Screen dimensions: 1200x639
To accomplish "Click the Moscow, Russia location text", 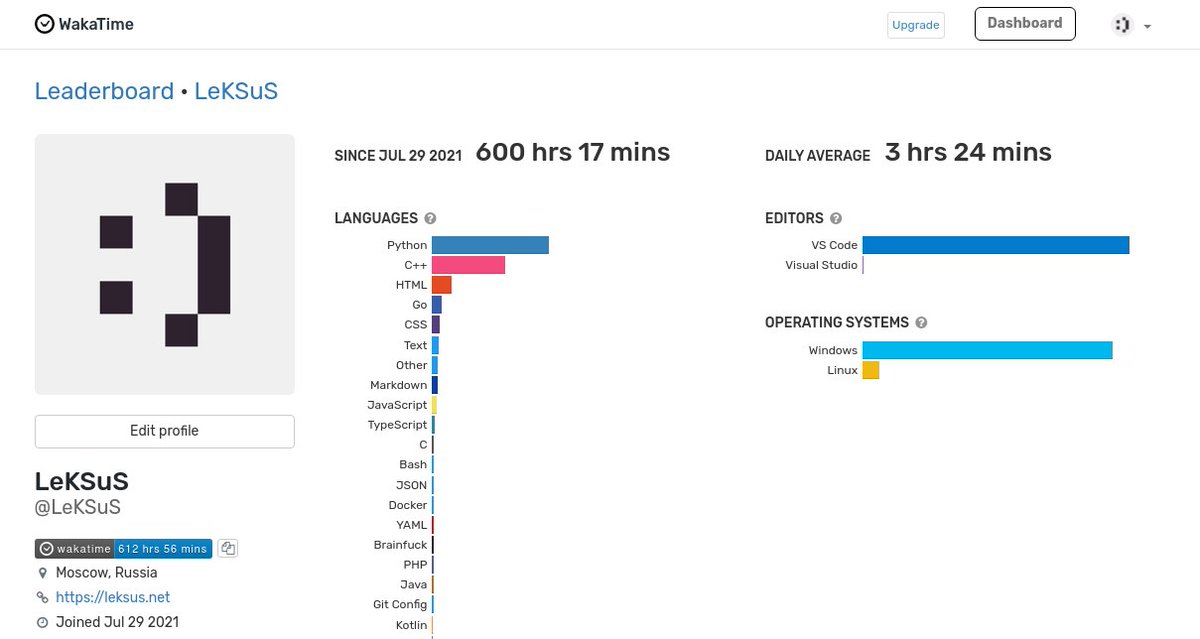I will (x=107, y=573).
